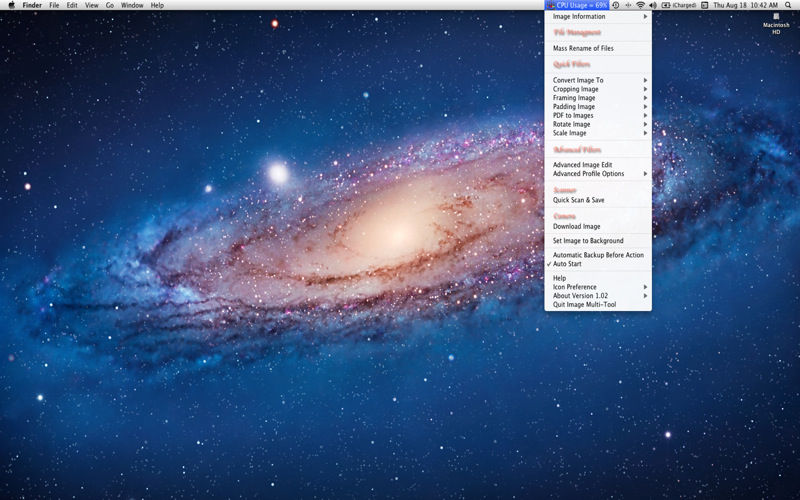800x500 pixels.
Task: Open the Time Machine menu bar icon
Action: pyautogui.click(x=616, y=5)
